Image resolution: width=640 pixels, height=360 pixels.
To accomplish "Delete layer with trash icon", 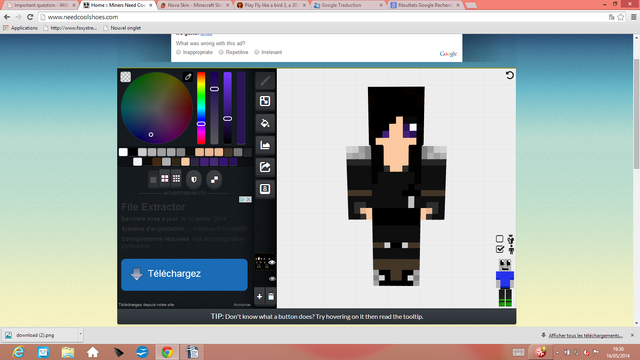I will pyautogui.click(x=271, y=297).
